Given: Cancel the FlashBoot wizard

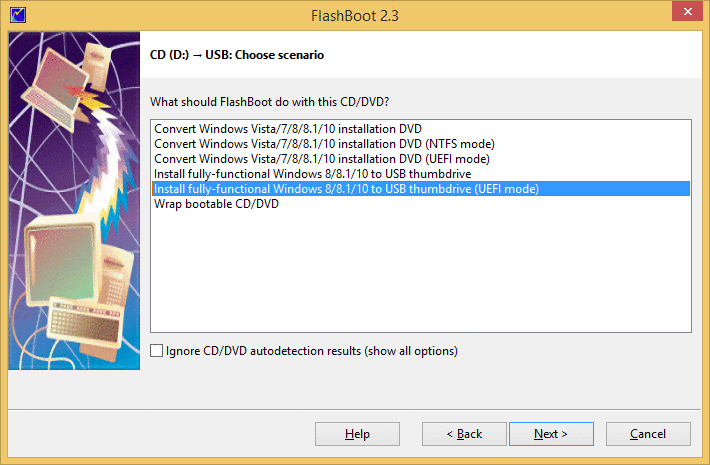Looking at the screenshot, I should pos(648,434).
